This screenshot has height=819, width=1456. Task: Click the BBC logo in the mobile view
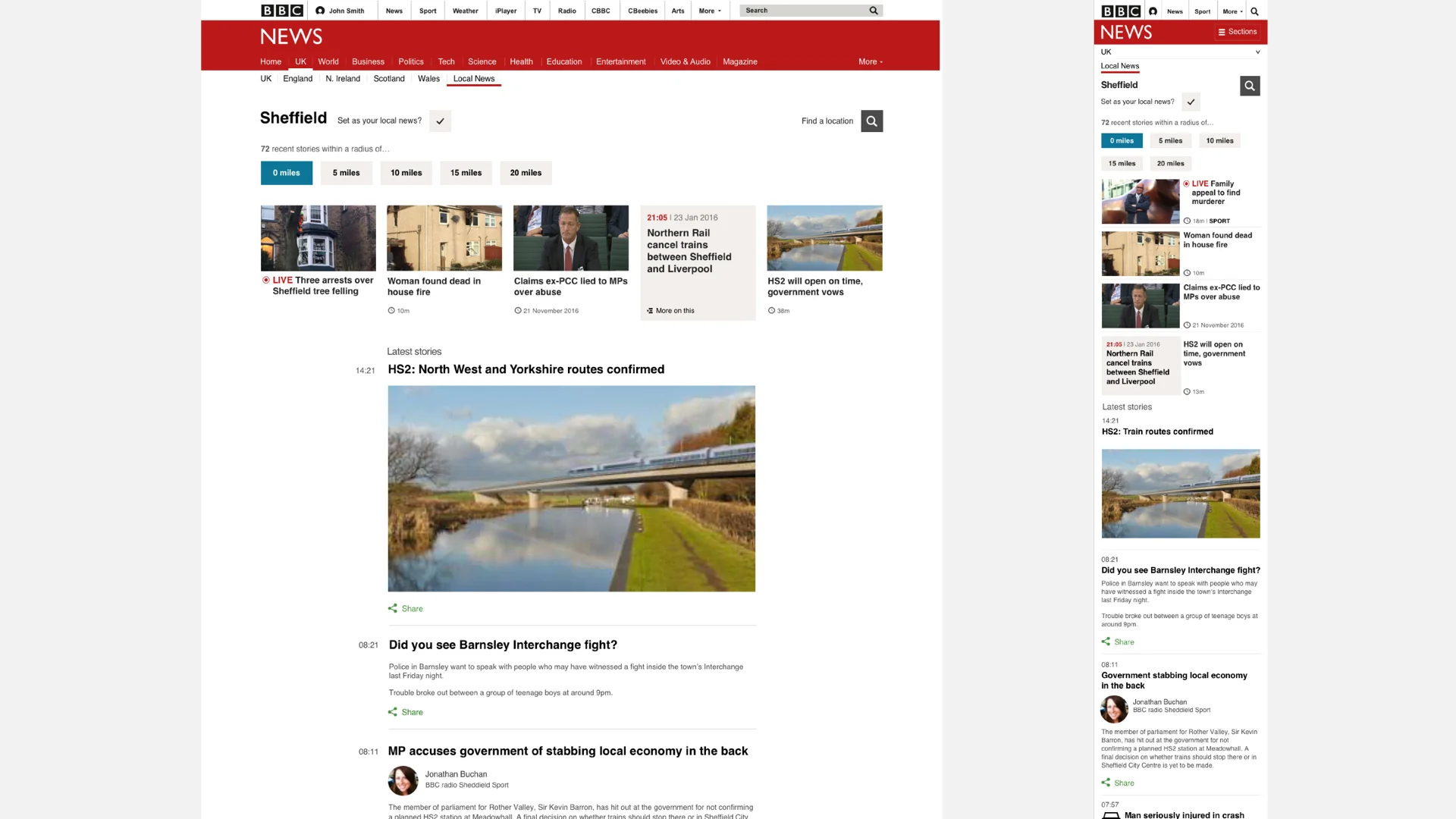pos(1121,11)
